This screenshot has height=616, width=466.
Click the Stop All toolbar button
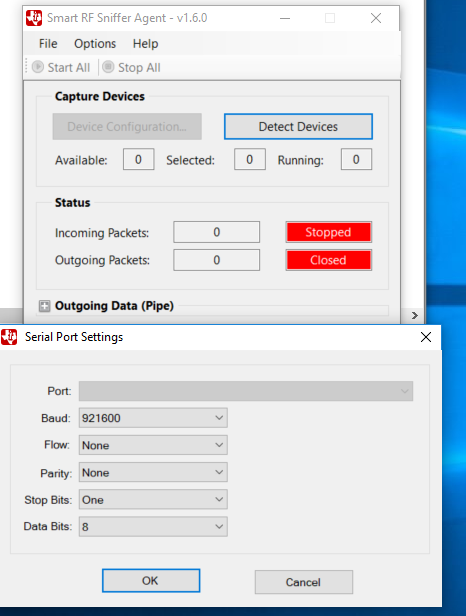point(132,68)
